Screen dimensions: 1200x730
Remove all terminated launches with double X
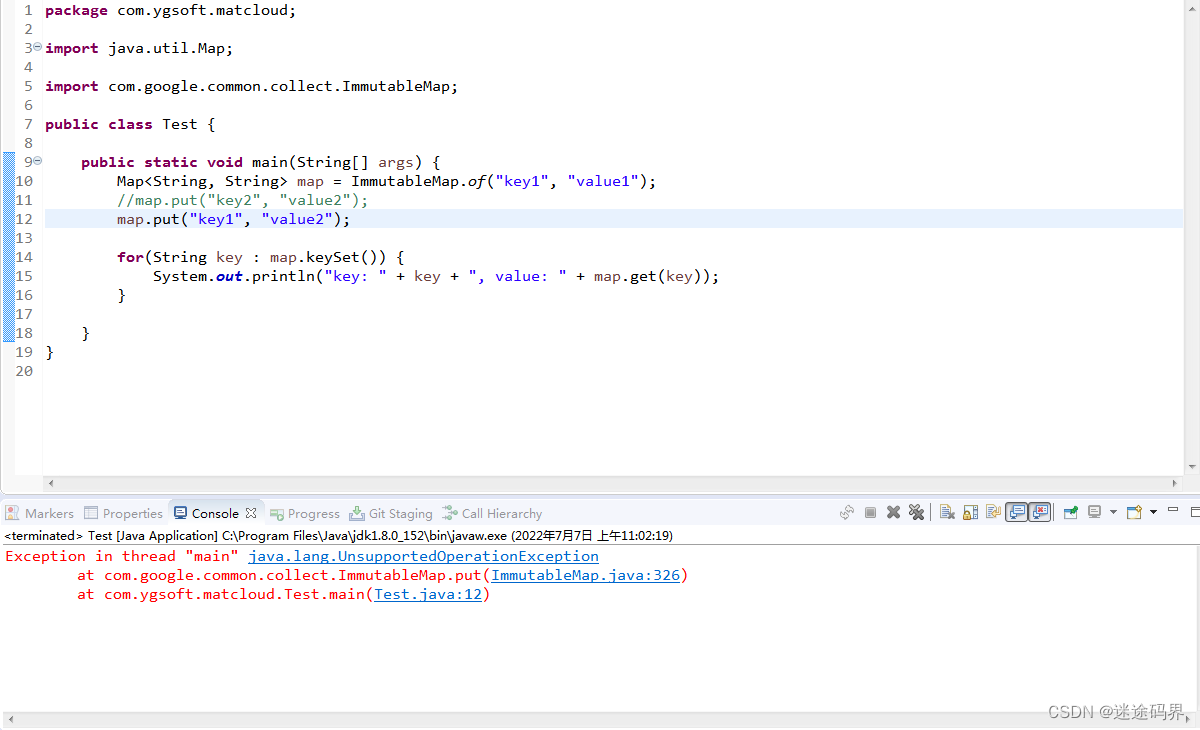click(x=916, y=512)
